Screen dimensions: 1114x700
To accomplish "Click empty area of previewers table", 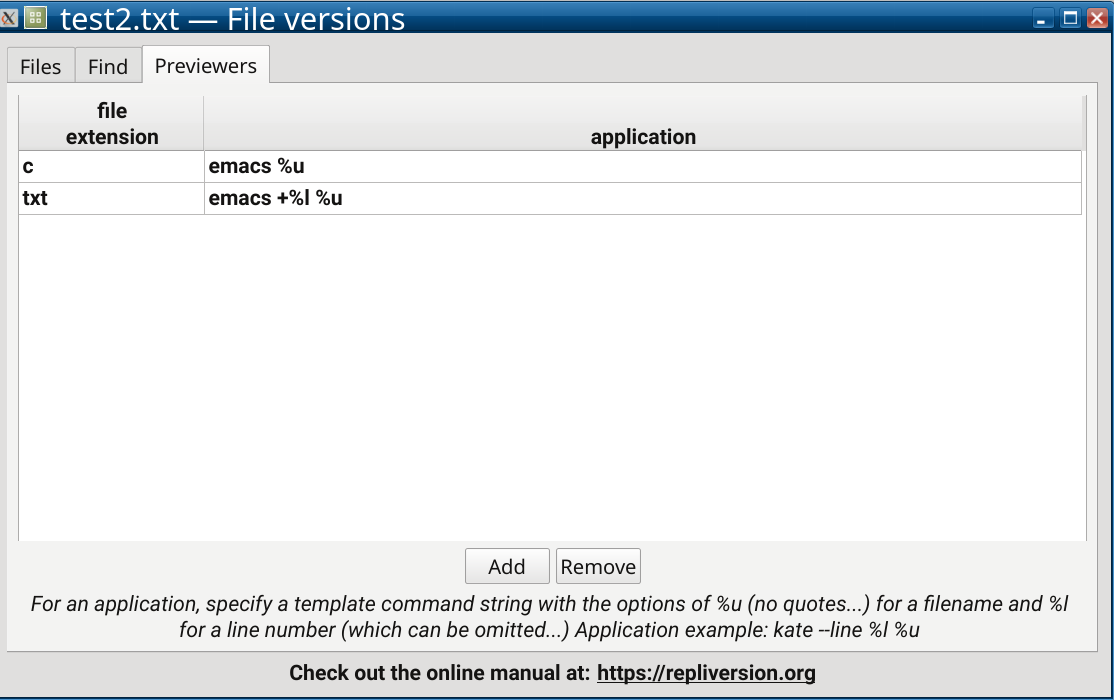I will 551,377.
